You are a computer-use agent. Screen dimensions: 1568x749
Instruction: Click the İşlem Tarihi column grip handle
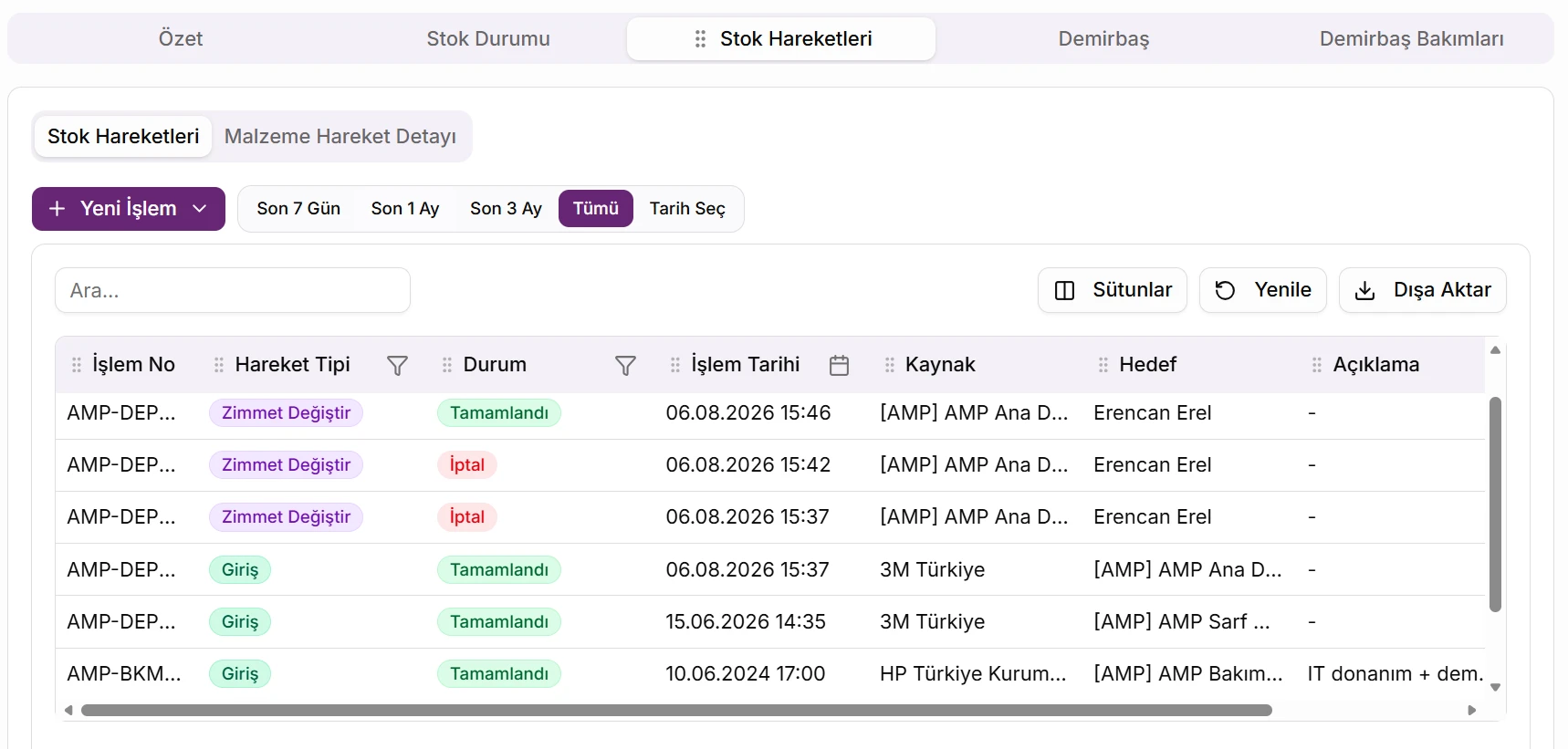(675, 365)
